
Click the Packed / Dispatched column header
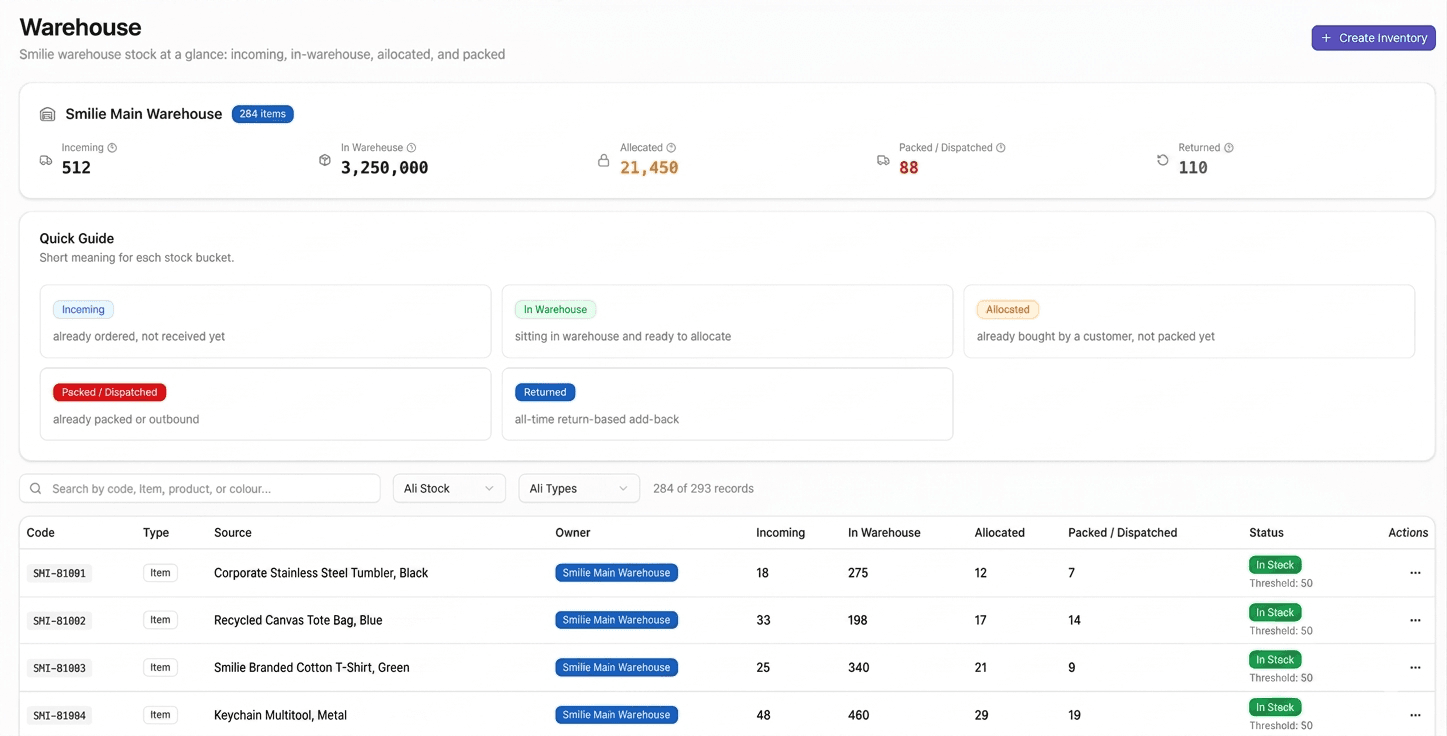[x=1123, y=533]
